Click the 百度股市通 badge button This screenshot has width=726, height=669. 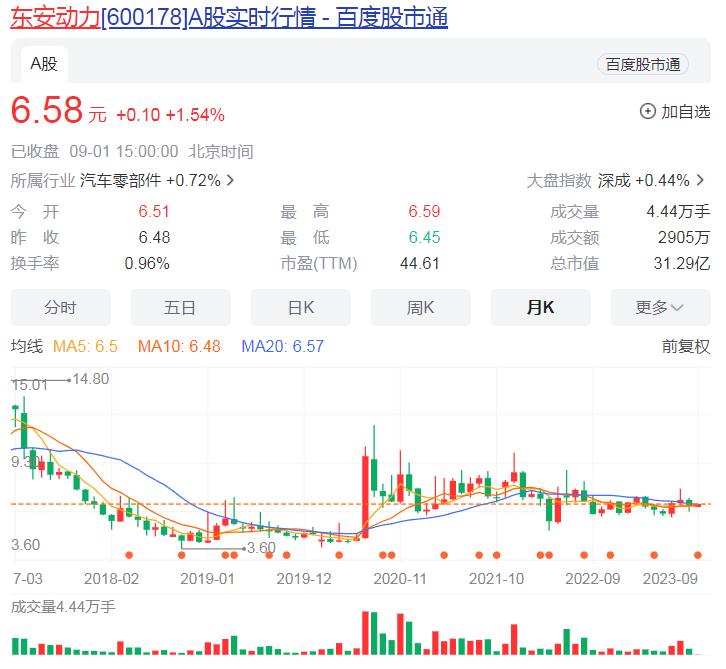pyautogui.click(x=643, y=64)
